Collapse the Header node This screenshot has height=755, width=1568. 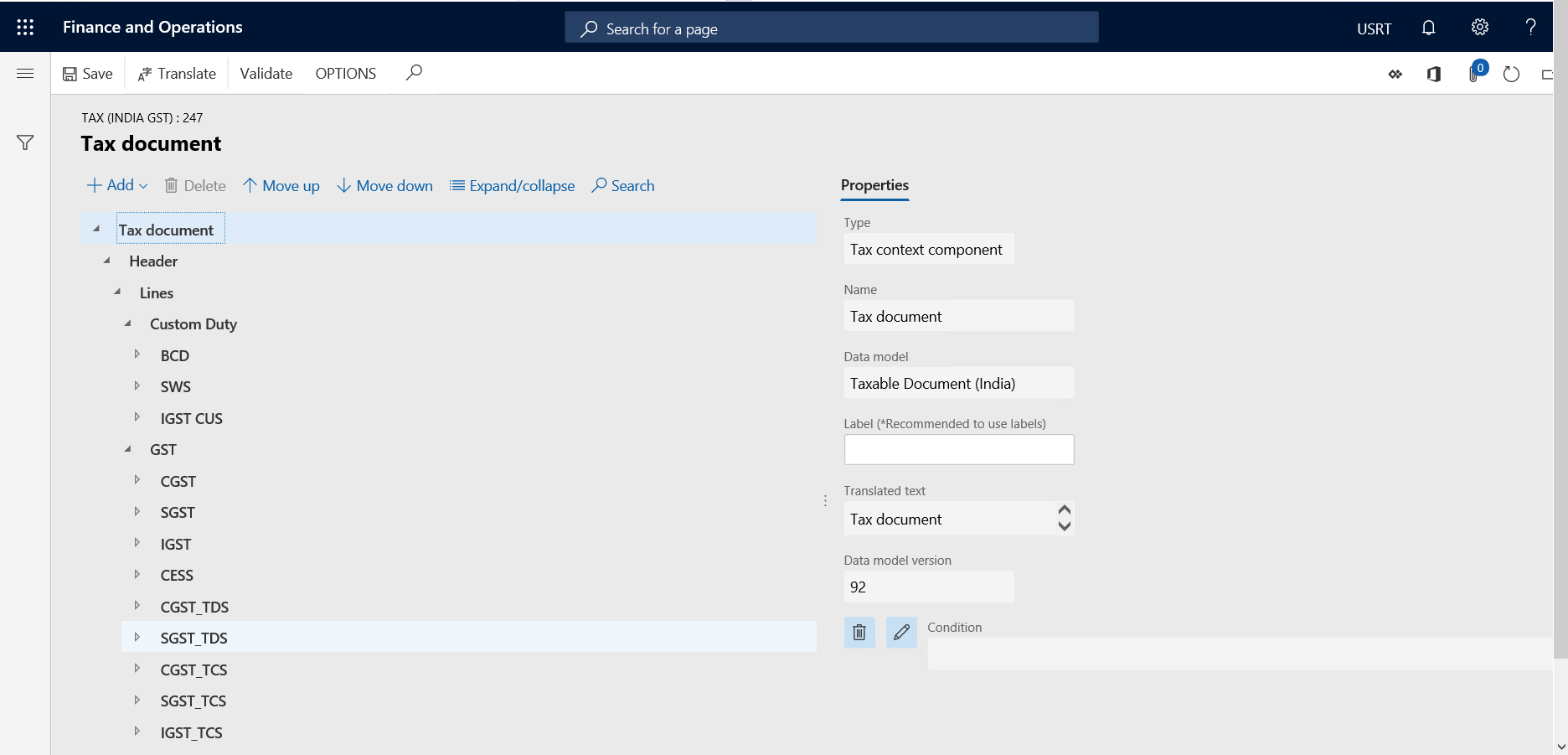tap(106, 261)
